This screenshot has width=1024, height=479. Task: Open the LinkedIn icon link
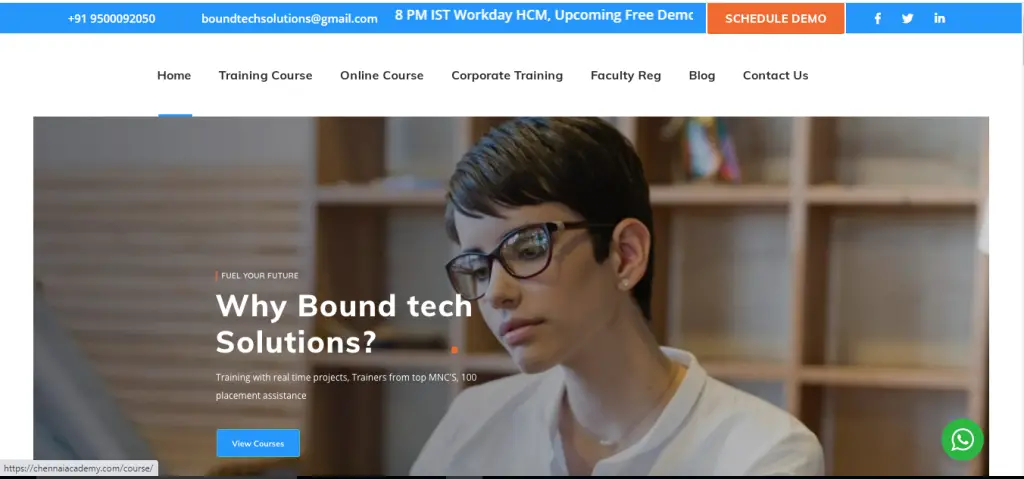click(x=940, y=18)
